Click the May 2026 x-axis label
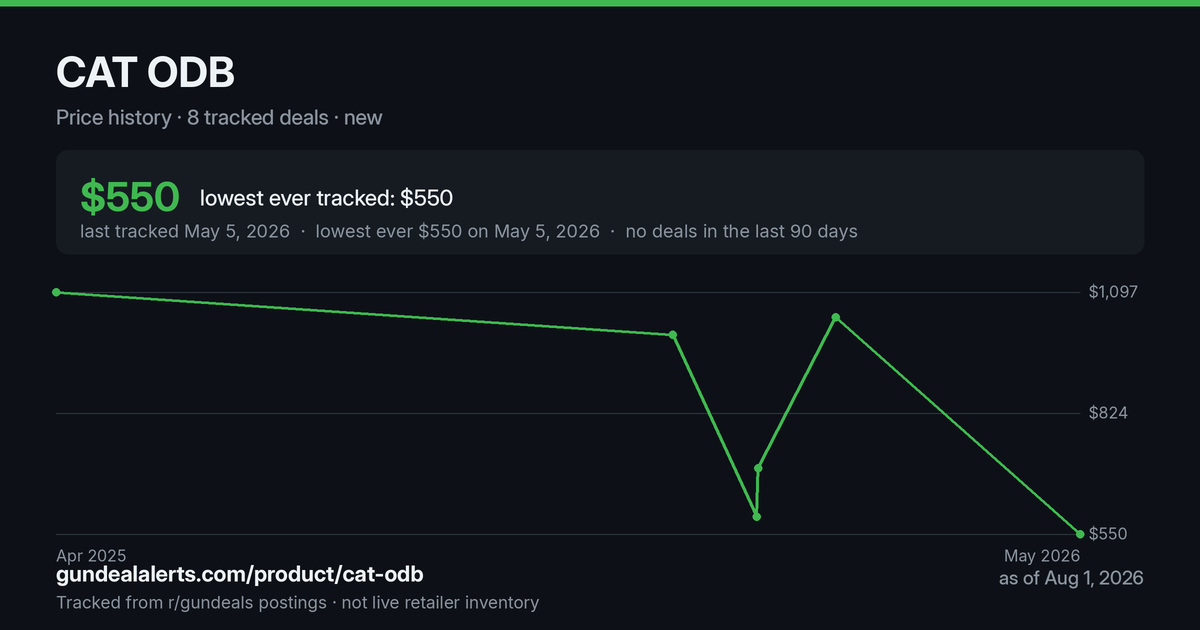Image resolution: width=1200 pixels, height=630 pixels. [x=1042, y=555]
